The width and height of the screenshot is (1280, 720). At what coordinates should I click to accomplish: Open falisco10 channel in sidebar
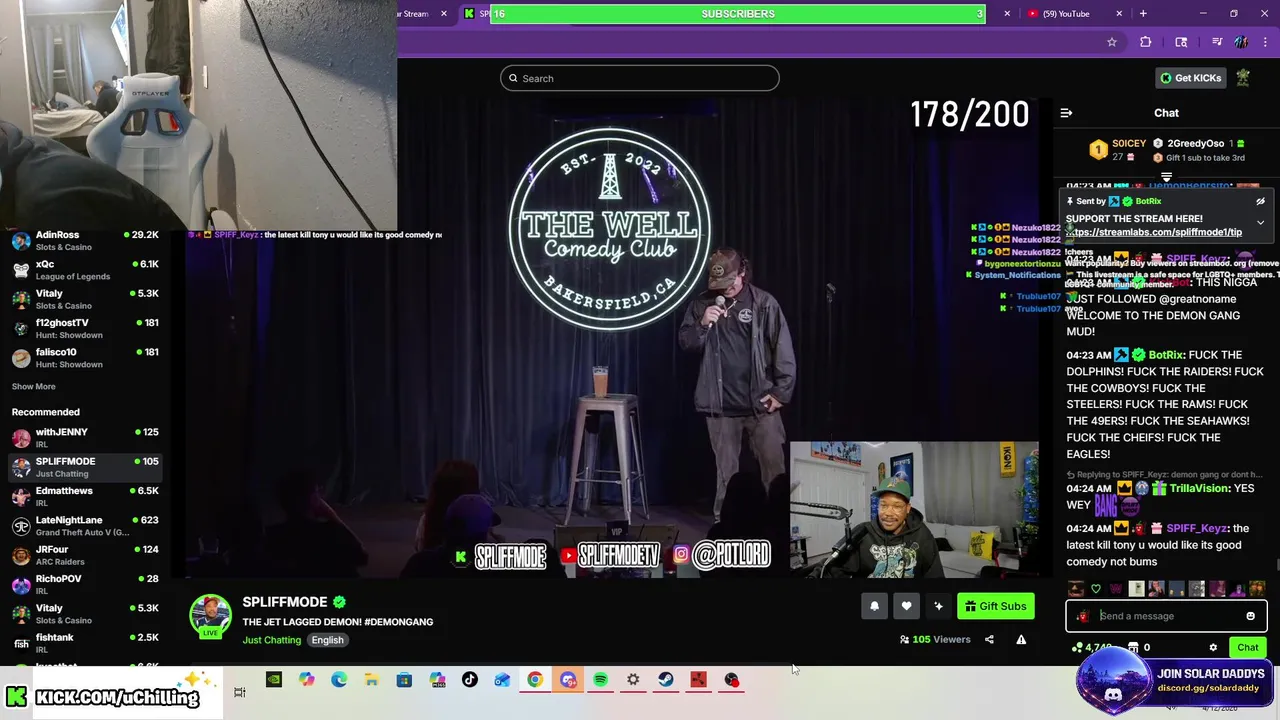84,358
